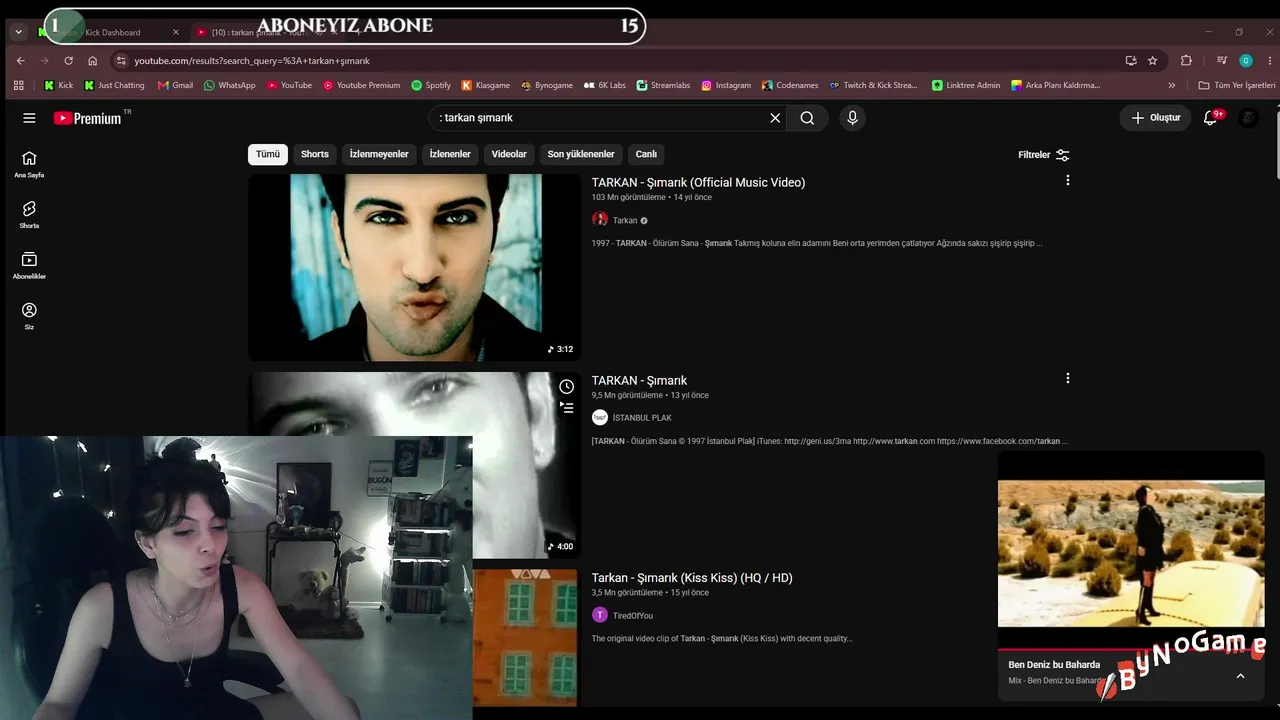Select the İzlenenler filter chip
The width and height of the screenshot is (1280, 720).
pyautogui.click(x=450, y=154)
